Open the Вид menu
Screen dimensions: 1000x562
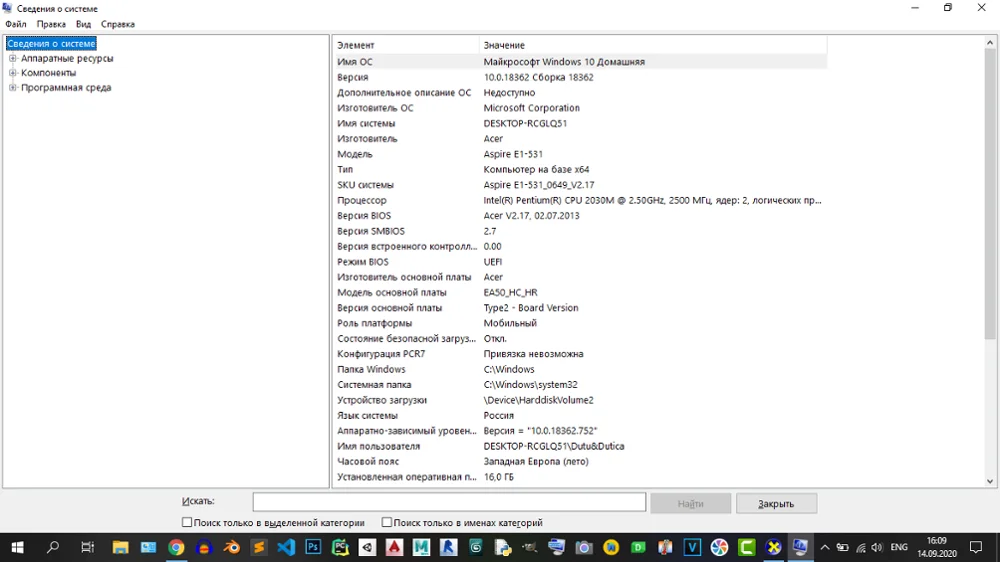point(83,24)
